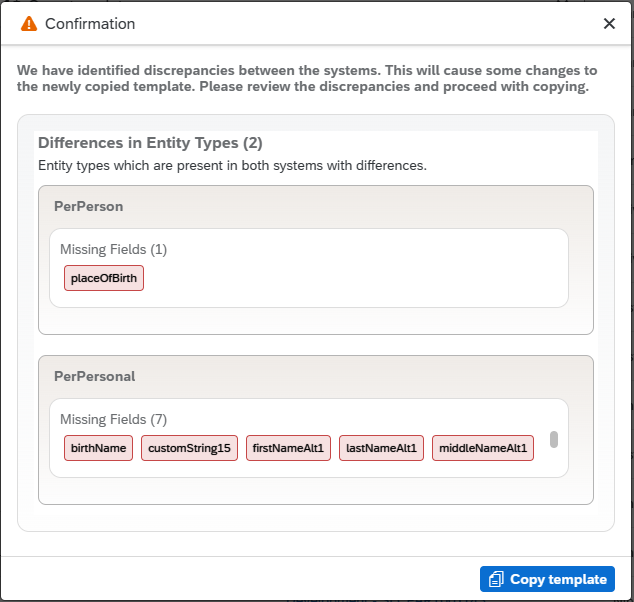
Task: Click the Missing Fields (1) label
Action: 113,249
